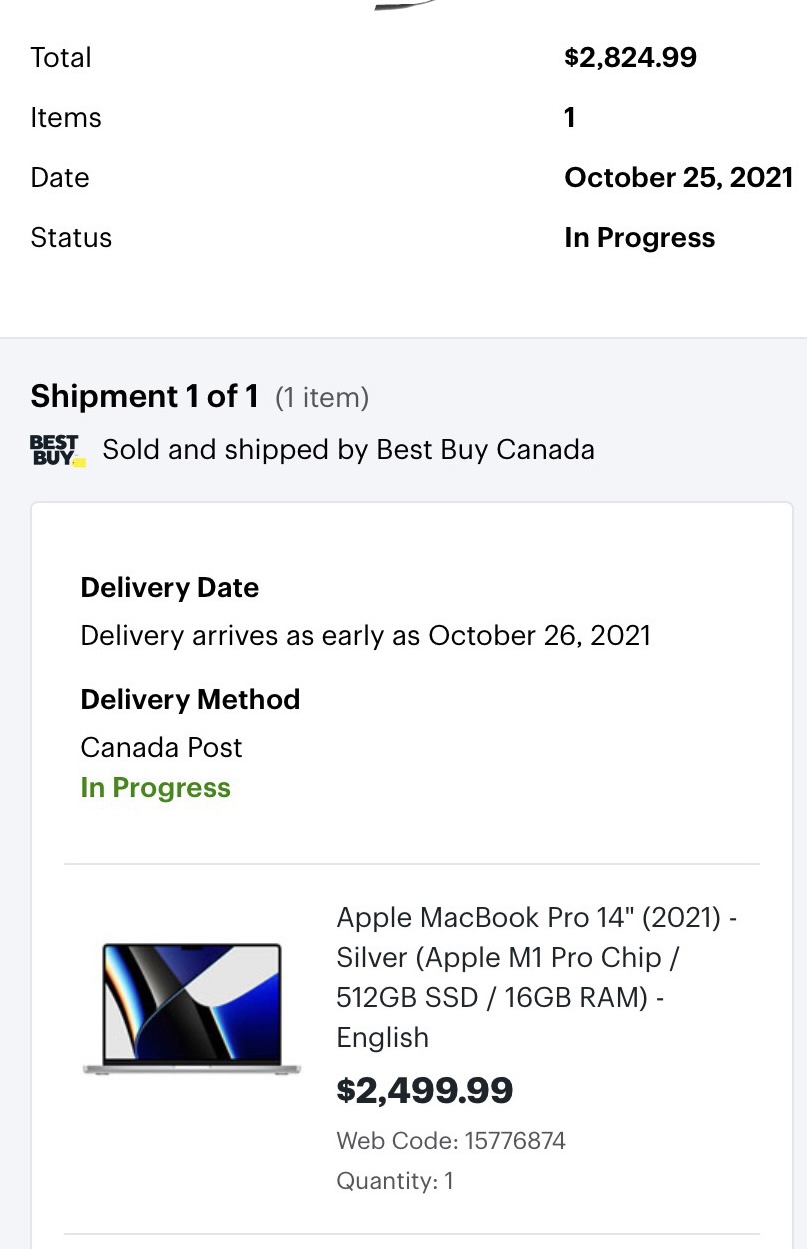Click the Best Buy logo icon

pos(58,450)
